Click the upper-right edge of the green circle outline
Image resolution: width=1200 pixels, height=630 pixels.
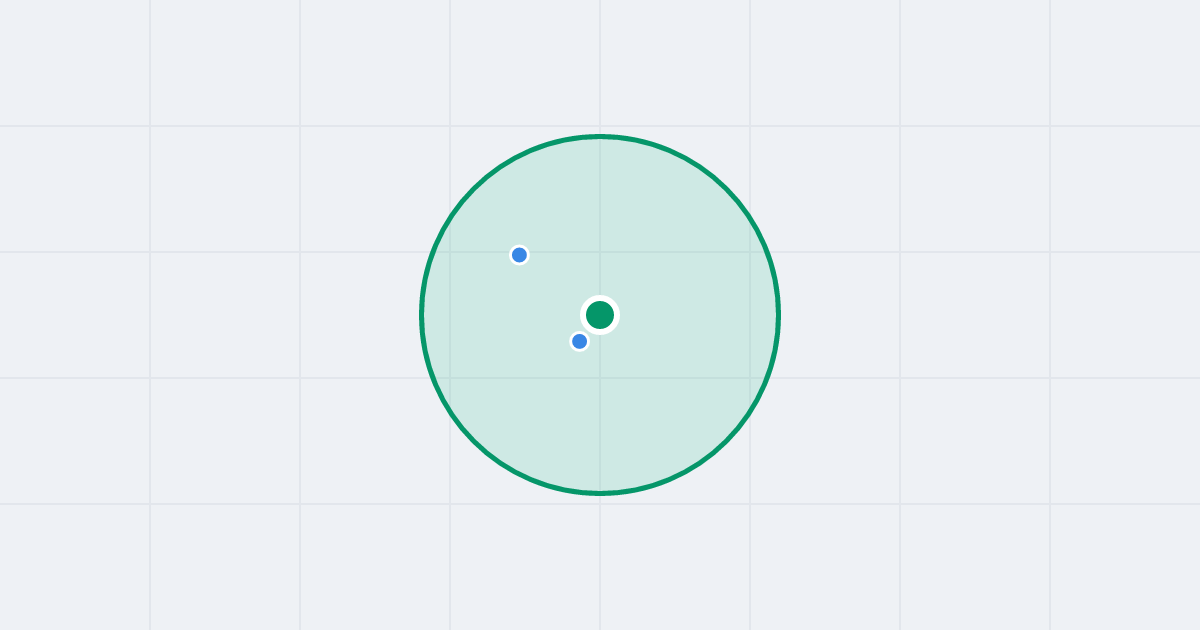pos(726,189)
